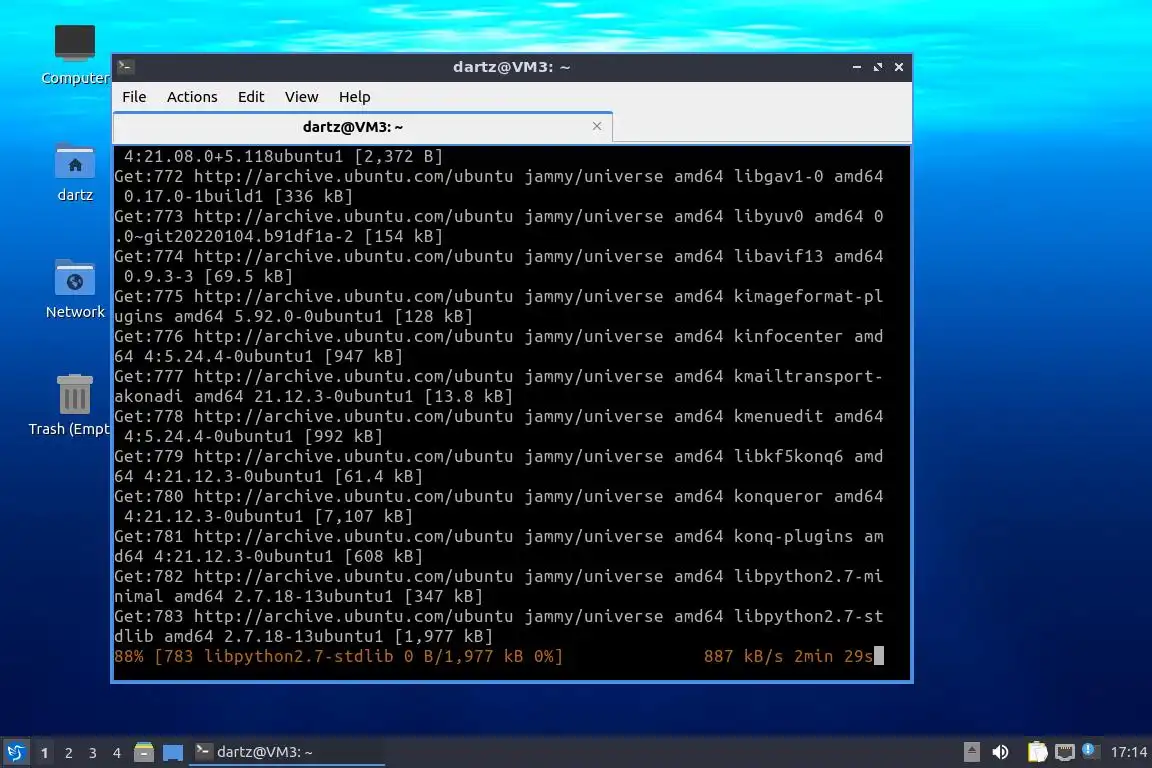The image size is (1152, 768).
Task: Open the removable media eject tray icon
Action: tap(971, 752)
